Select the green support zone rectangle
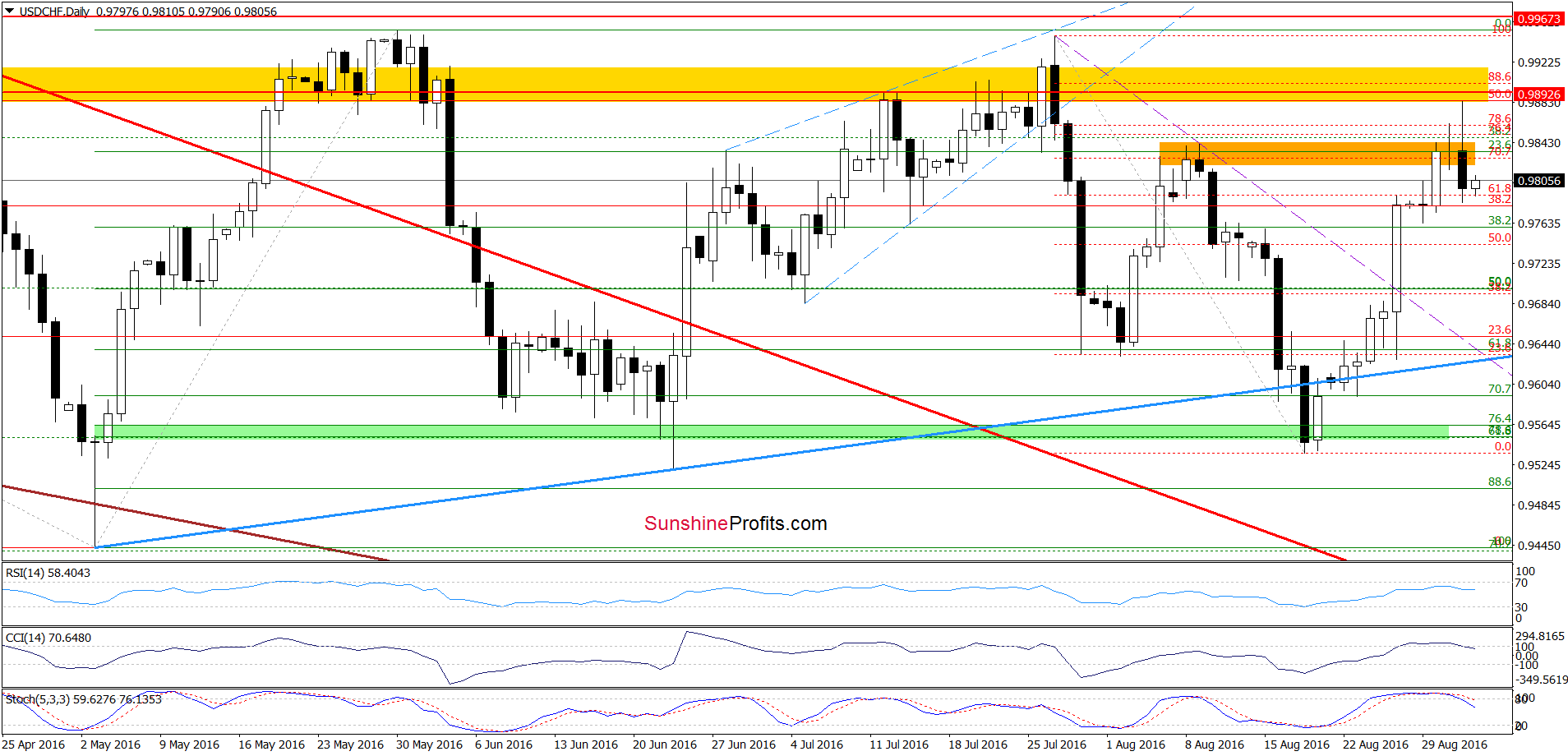 (x=772, y=431)
